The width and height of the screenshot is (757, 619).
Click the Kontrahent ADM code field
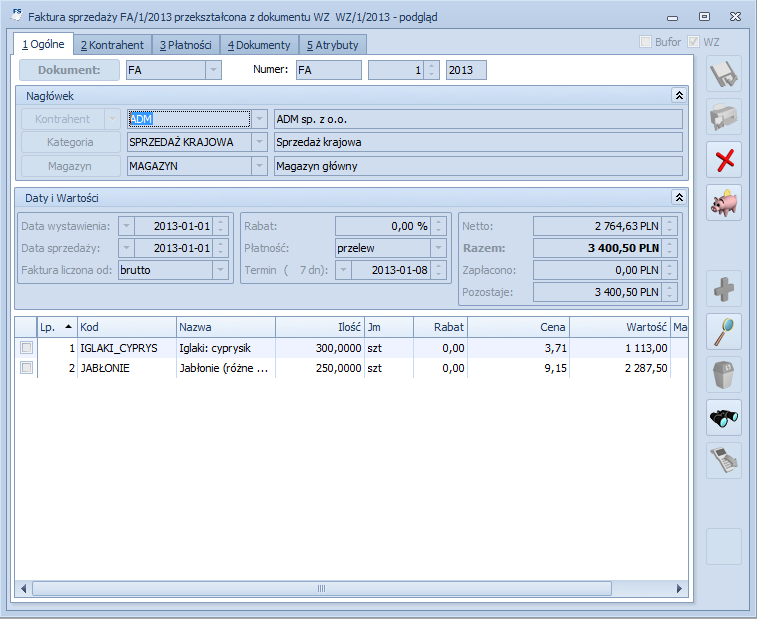coord(189,119)
